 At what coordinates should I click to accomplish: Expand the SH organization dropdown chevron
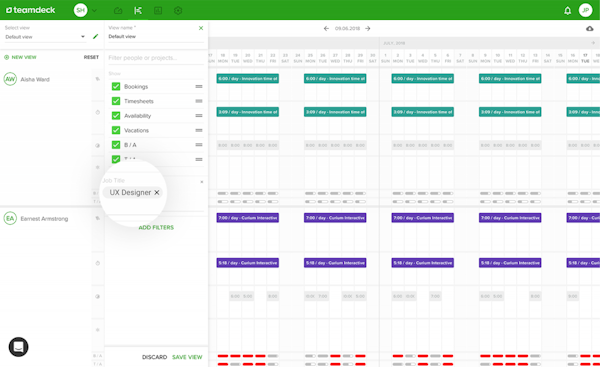tap(94, 11)
